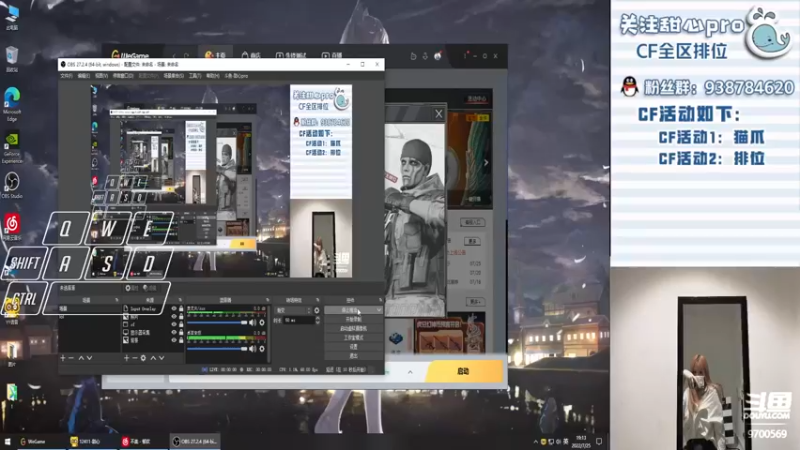Viewport: 800px width, 450px height.
Task: Add a new source with the plus icon
Action: 127,358
